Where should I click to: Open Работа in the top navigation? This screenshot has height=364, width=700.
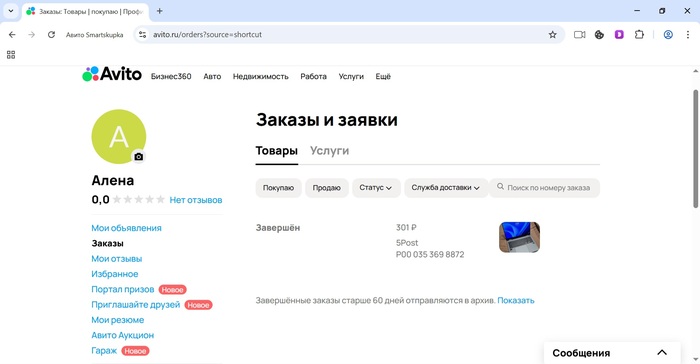[313, 76]
